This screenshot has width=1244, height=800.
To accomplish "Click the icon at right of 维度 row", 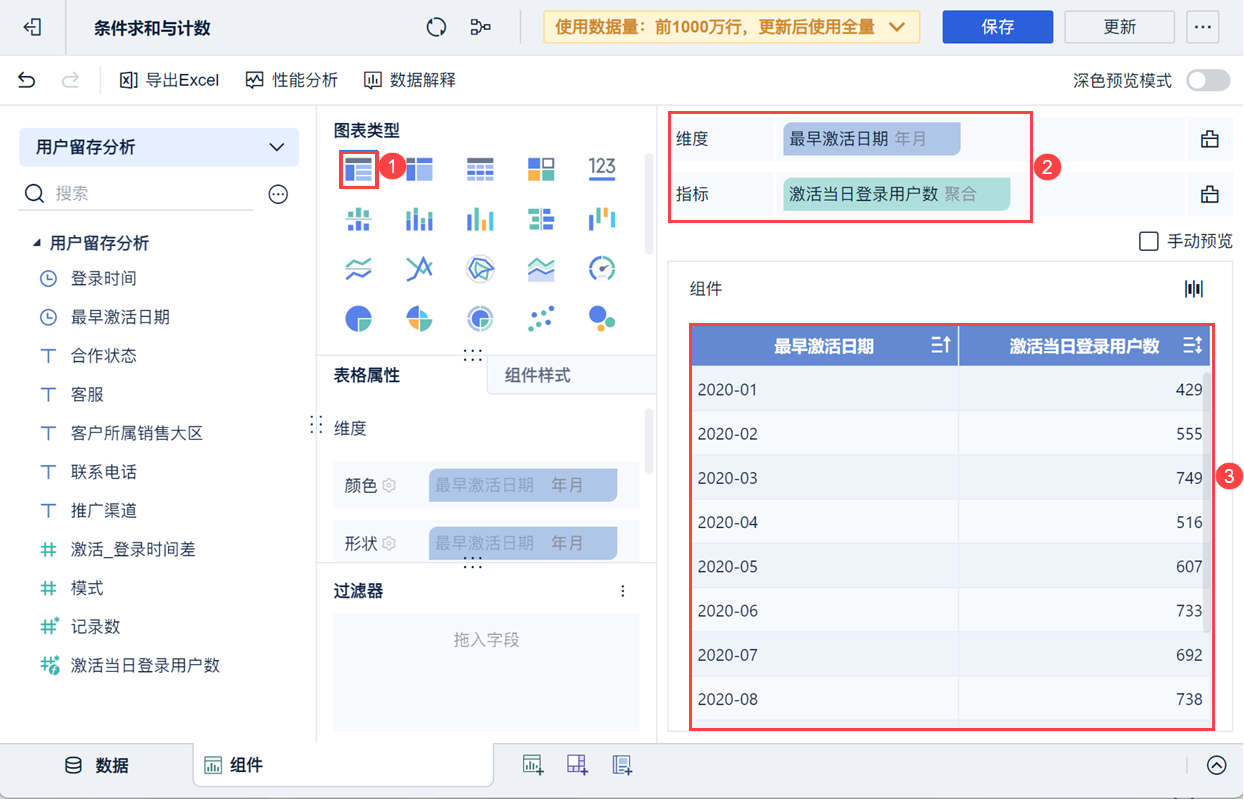I will 1210,139.
